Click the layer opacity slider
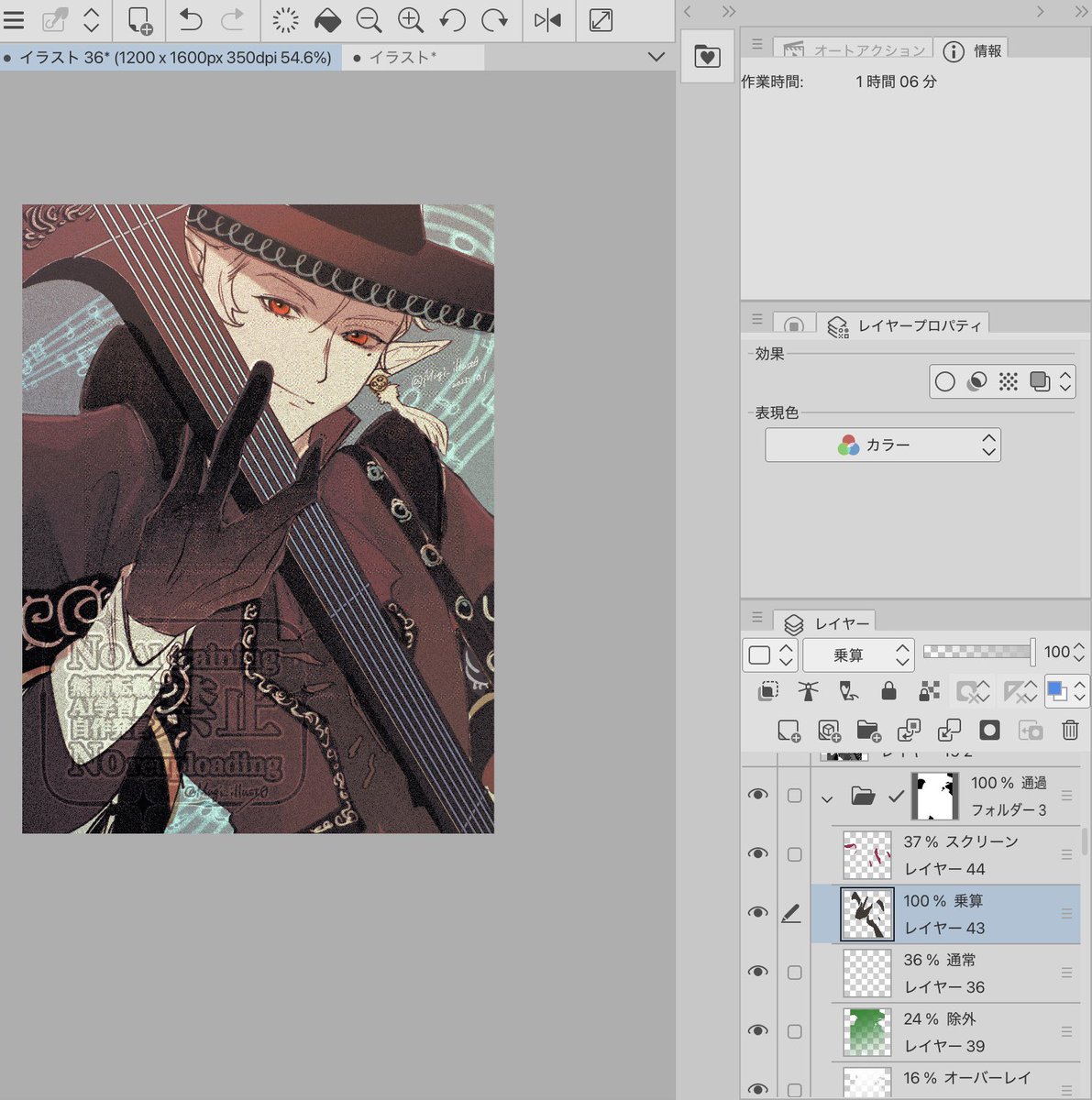This screenshot has height=1100, width=1092. [978, 652]
